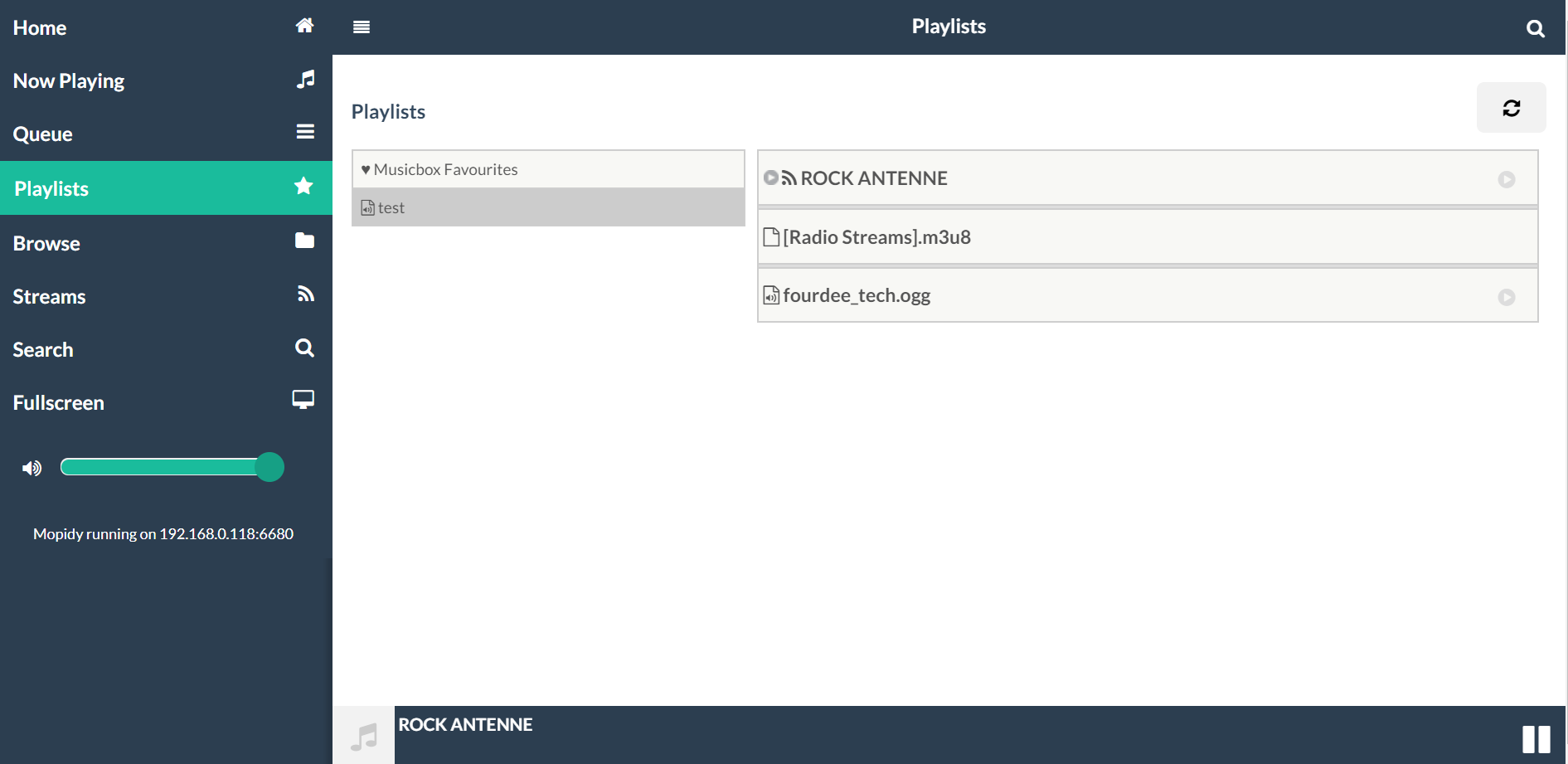Refresh the playlists list
Screen dimensions: 1568x764
1511,107
